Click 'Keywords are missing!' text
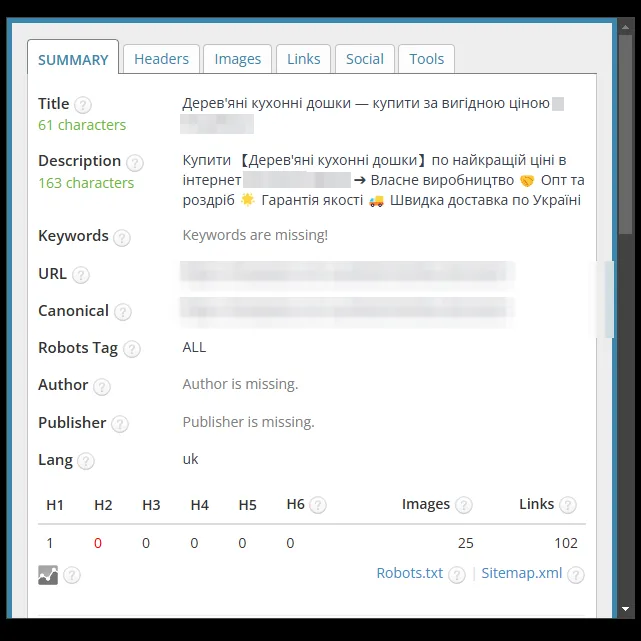The height and width of the screenshot is (641, 641). 255,235
